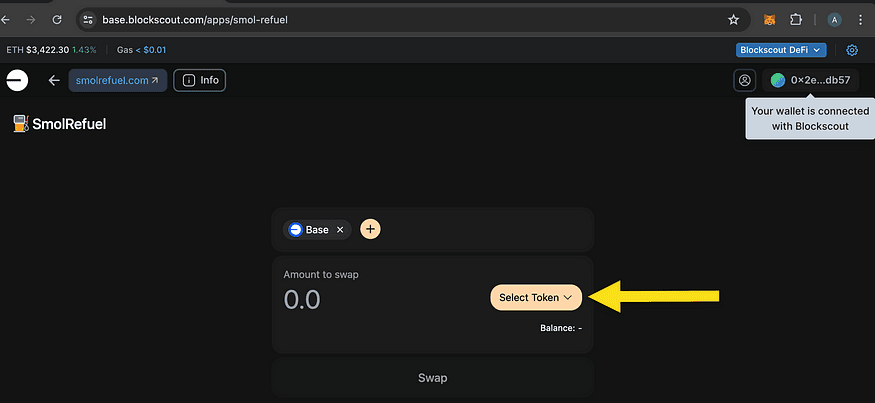
Task: Add another chain with plus button
Action: click(x=371, y=229)
